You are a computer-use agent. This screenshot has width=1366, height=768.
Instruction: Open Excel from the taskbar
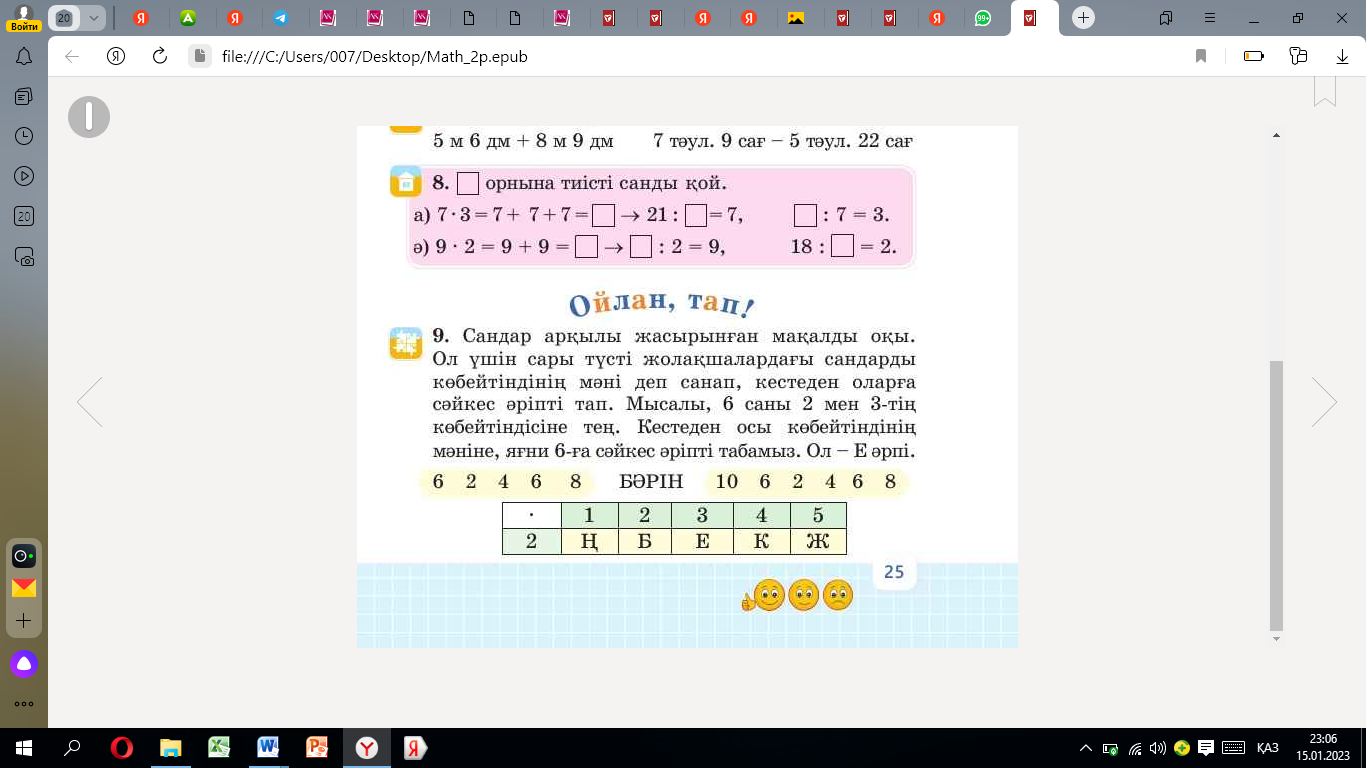tap(219, 748)
